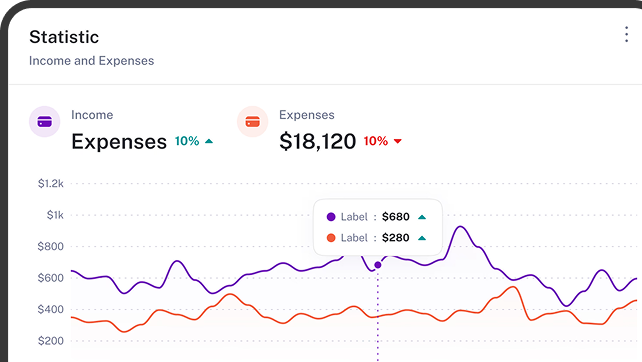Click the $800 axis label
Viewport: 642px width, 362px height.
(51, 247)
